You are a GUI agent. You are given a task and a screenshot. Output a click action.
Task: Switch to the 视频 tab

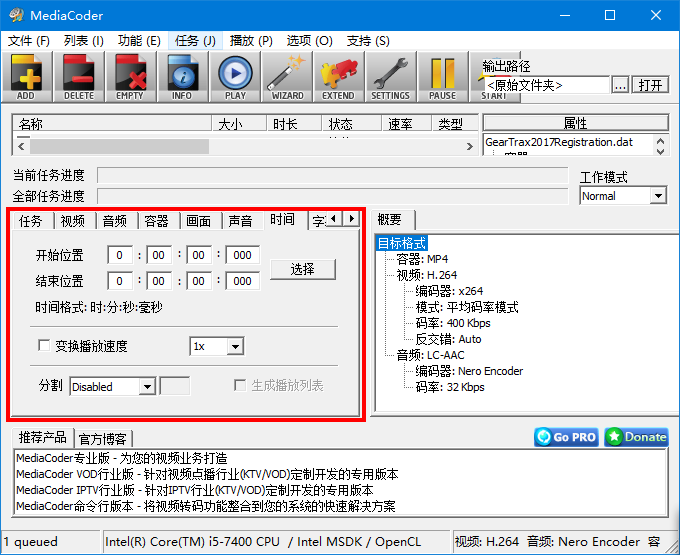tap(73, 221)
